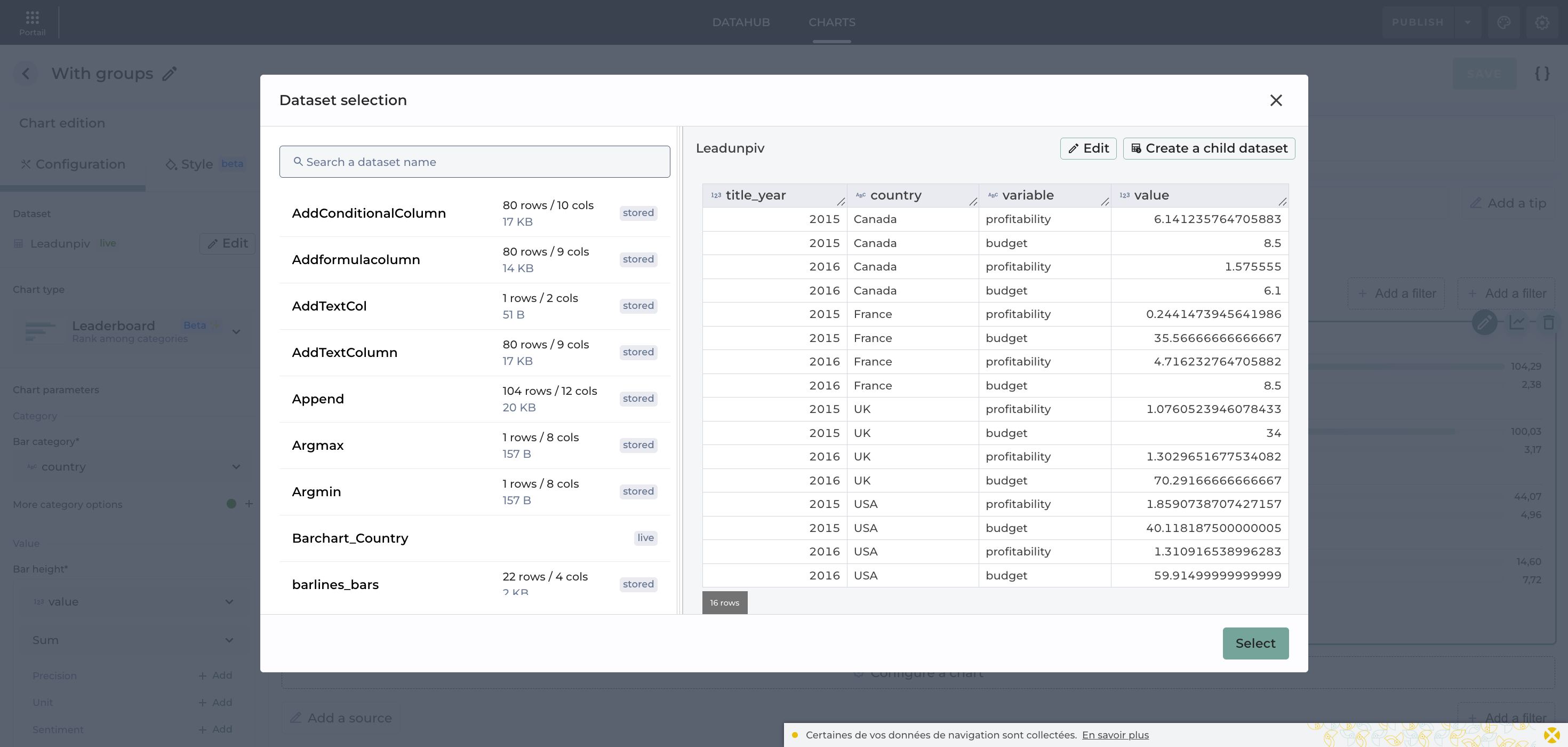Click the dataset table icon beside Leadunpiv

click(18, 243)
